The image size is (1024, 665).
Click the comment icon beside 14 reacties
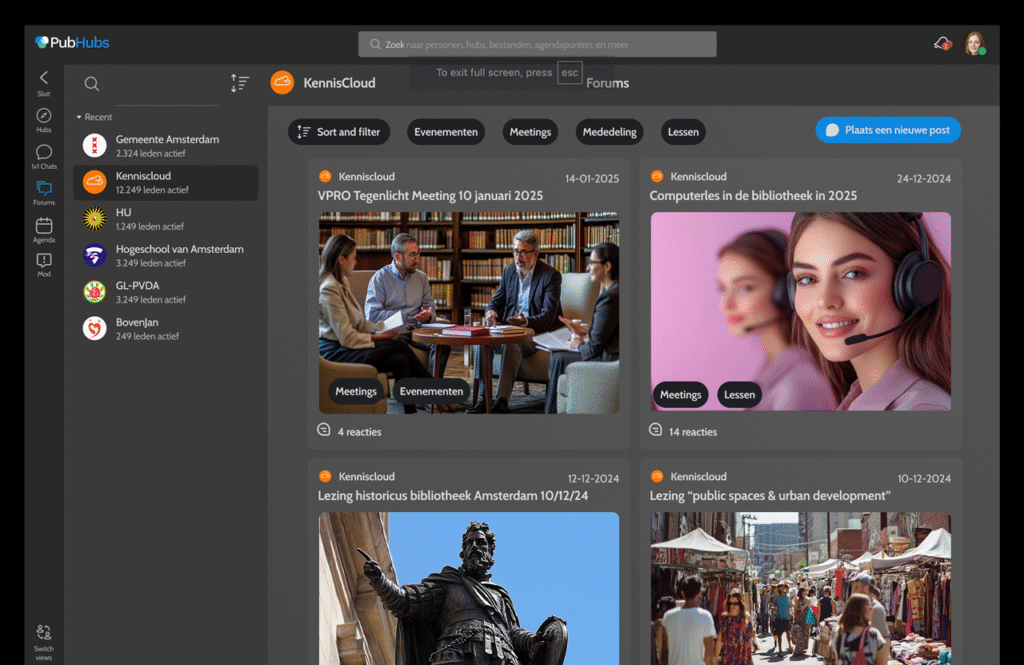(x=656, y=430)
